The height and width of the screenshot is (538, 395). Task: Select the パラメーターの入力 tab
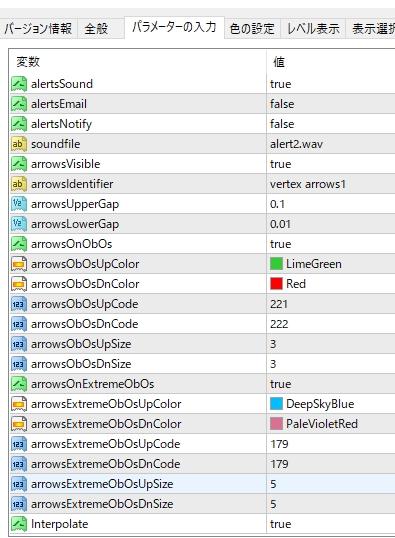pos(174,27)
